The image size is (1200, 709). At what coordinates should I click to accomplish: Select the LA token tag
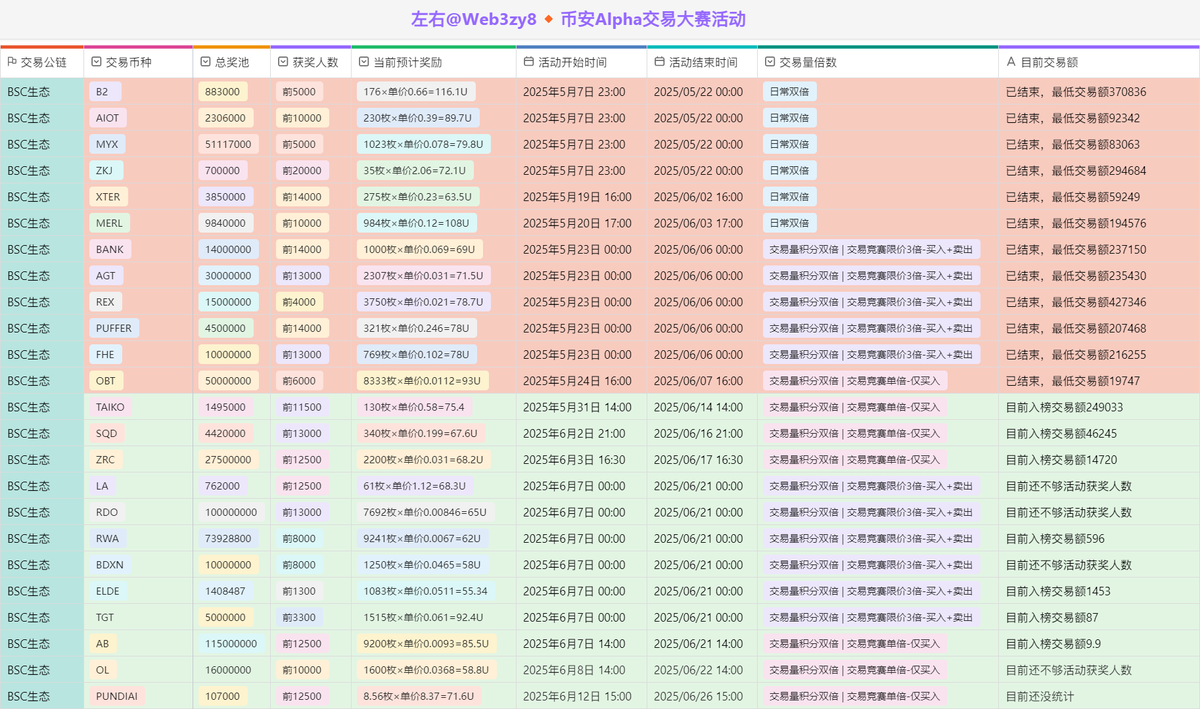[x=103, y=486]
